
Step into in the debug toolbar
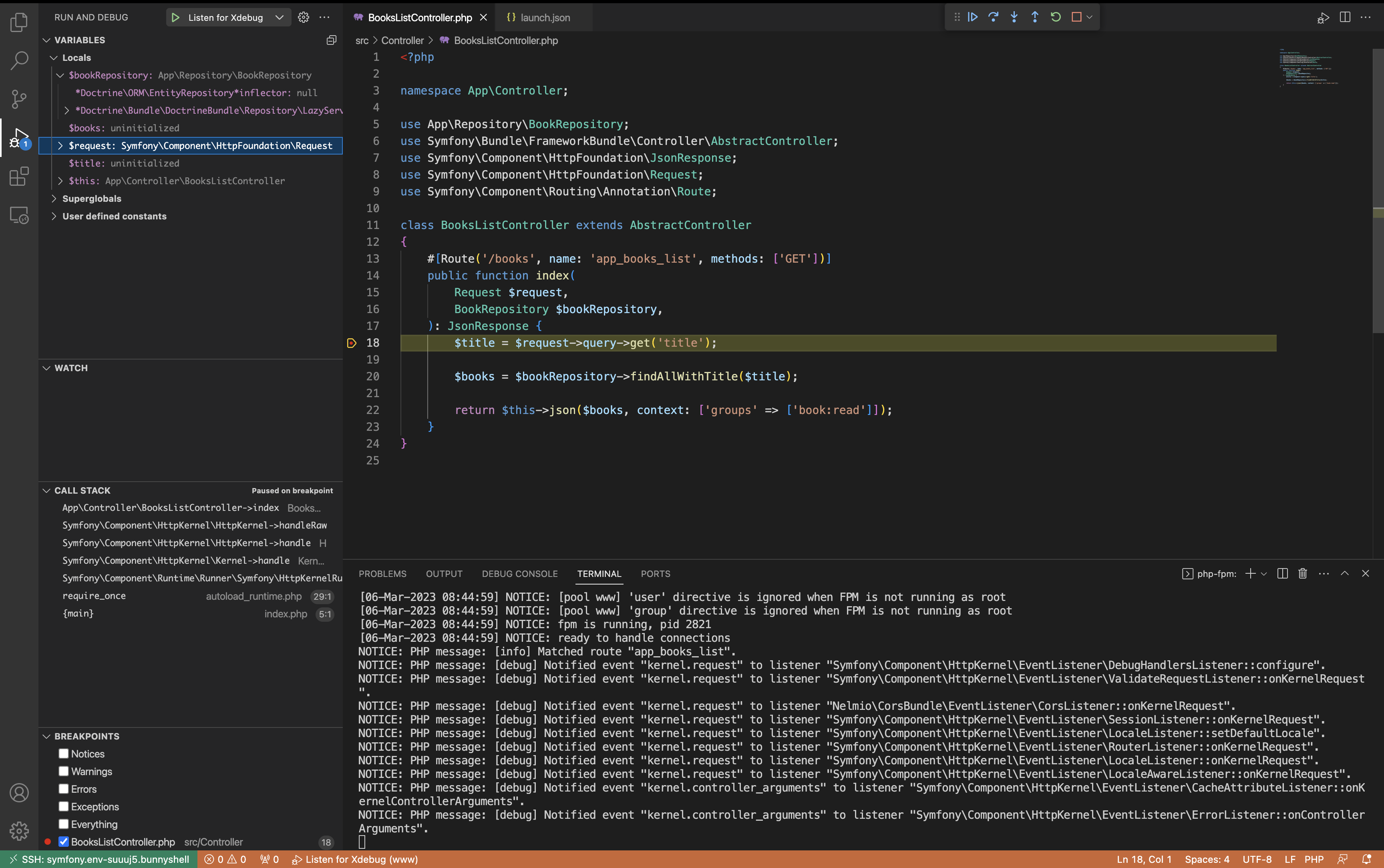[x=1014, y=17]
